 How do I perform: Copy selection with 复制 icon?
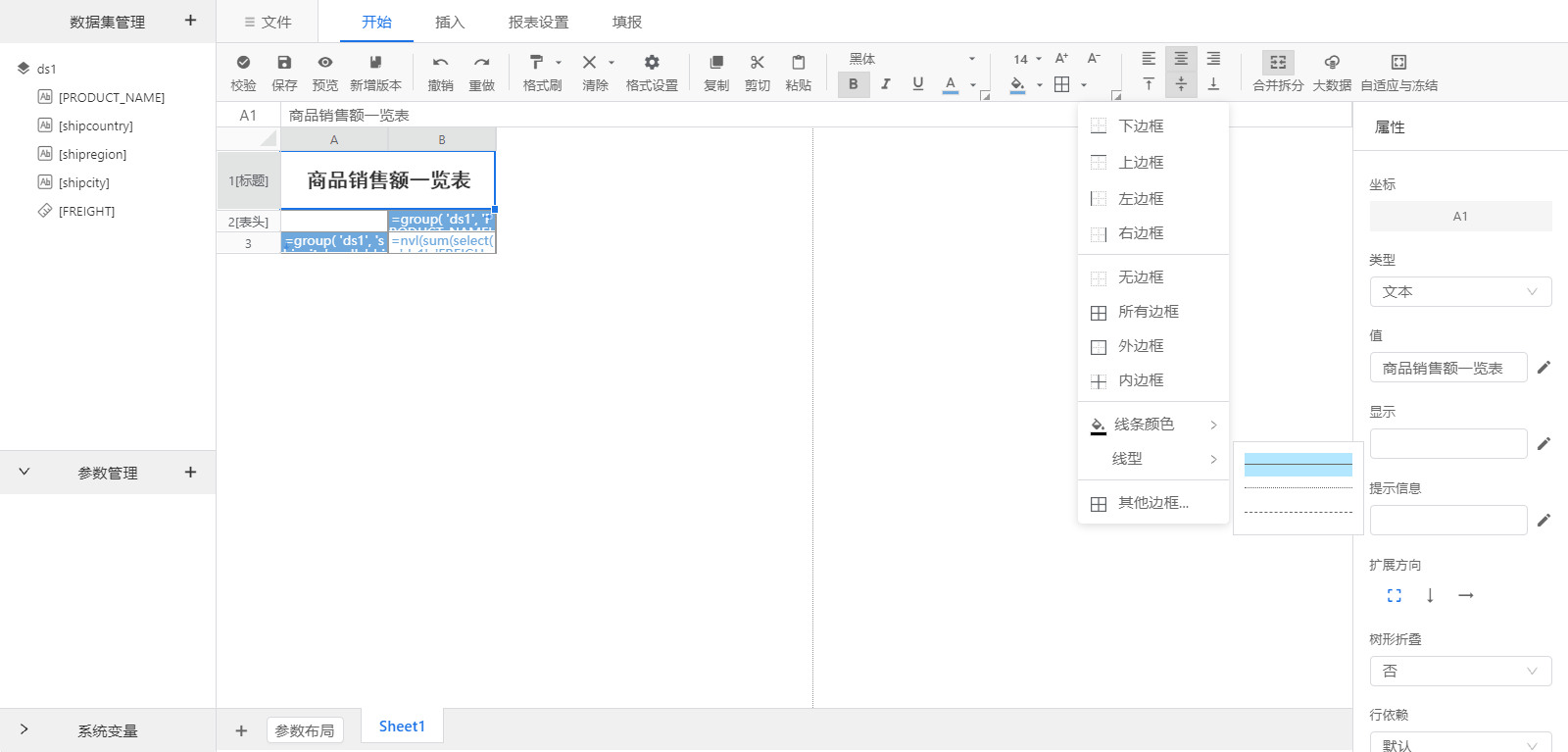(716, 62)
